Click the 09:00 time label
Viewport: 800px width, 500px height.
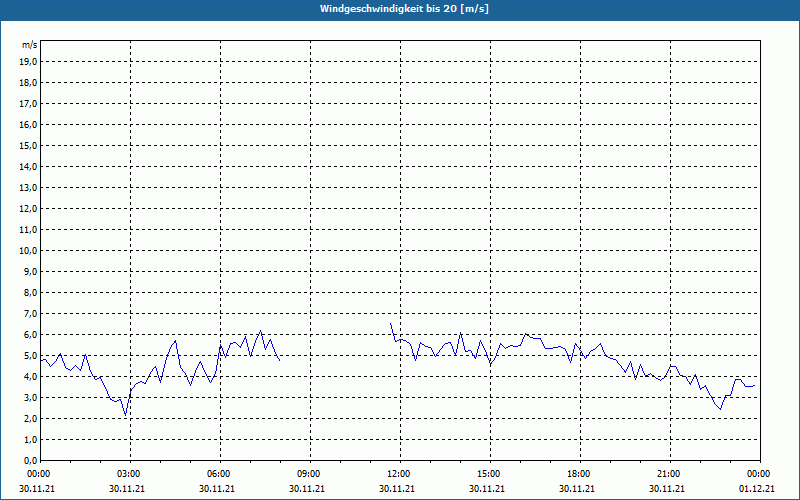(310, 474)
